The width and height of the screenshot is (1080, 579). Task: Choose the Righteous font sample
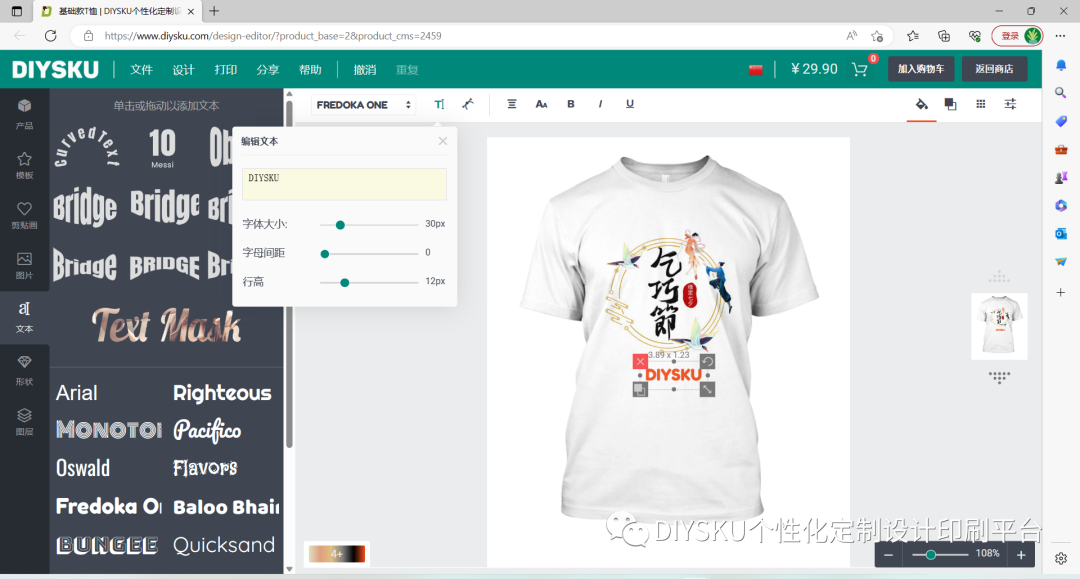pos(222,392)
